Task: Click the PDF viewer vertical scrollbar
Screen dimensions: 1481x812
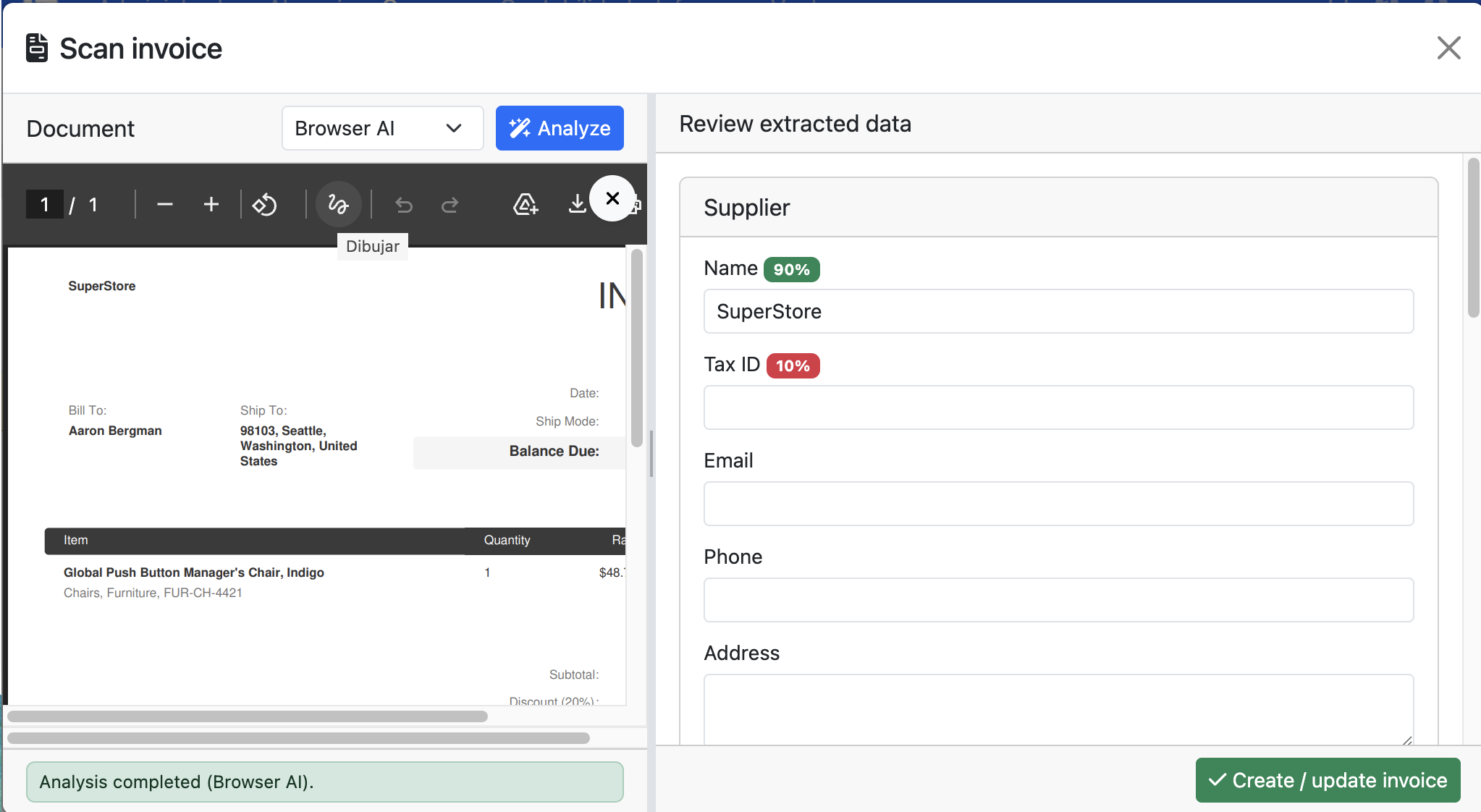Action: (x=637, y=347)
